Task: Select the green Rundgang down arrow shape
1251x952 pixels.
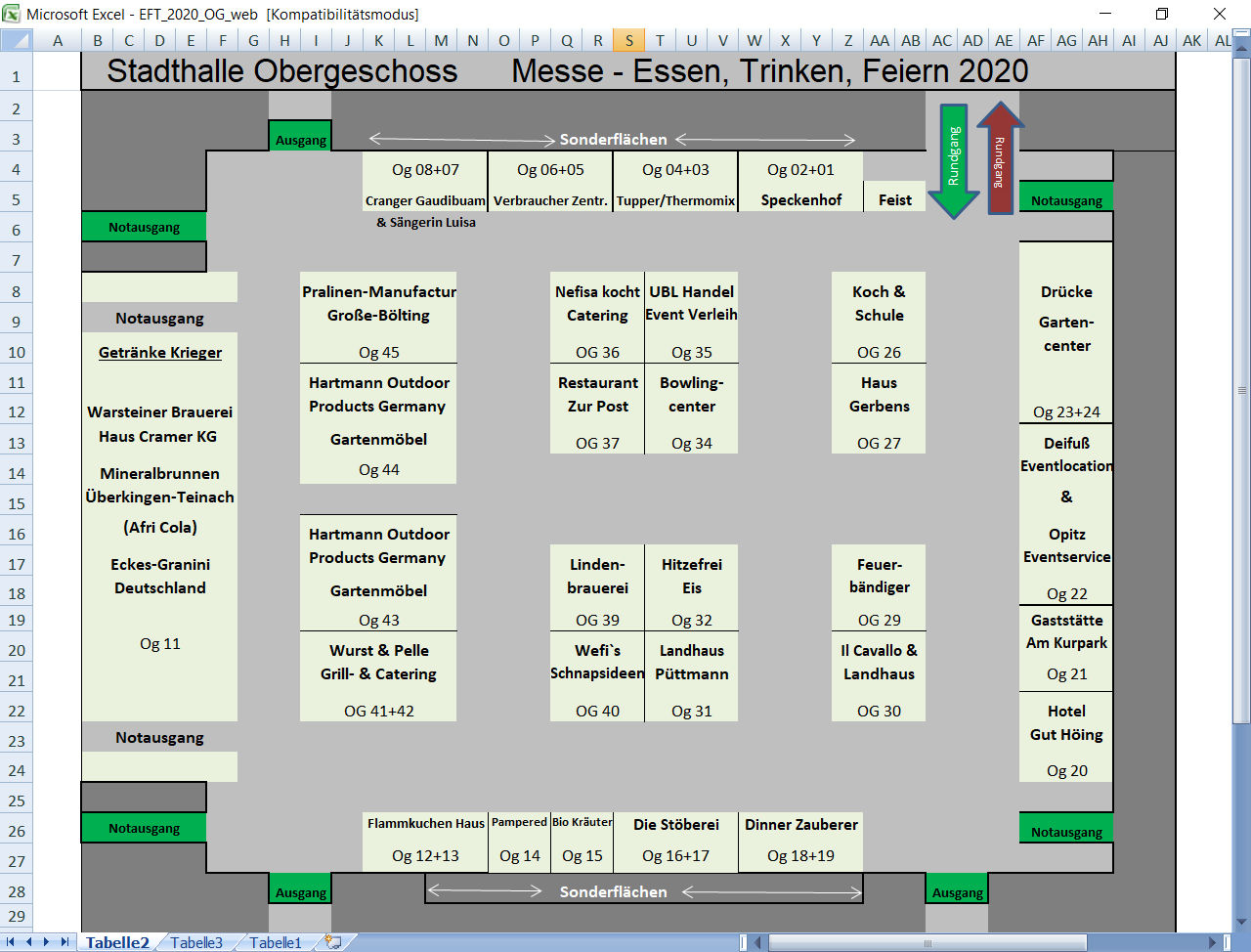Action: tap(954, 161)
